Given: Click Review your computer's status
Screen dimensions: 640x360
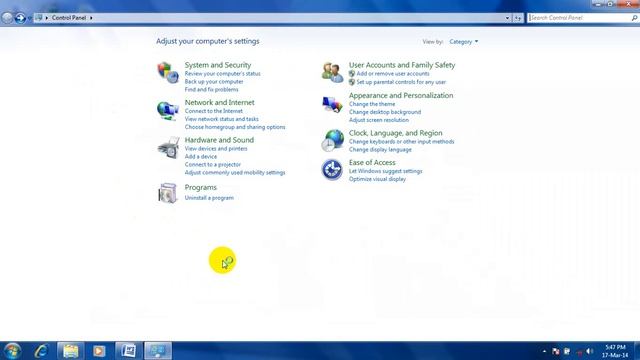Looking at the screenshot, I should (x=222, y=73).
